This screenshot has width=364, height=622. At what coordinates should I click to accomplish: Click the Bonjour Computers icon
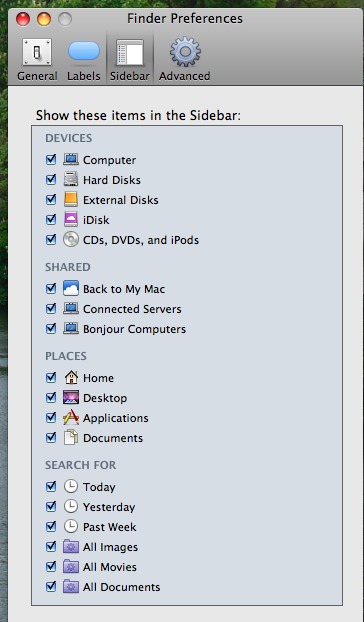pos(71,328)
